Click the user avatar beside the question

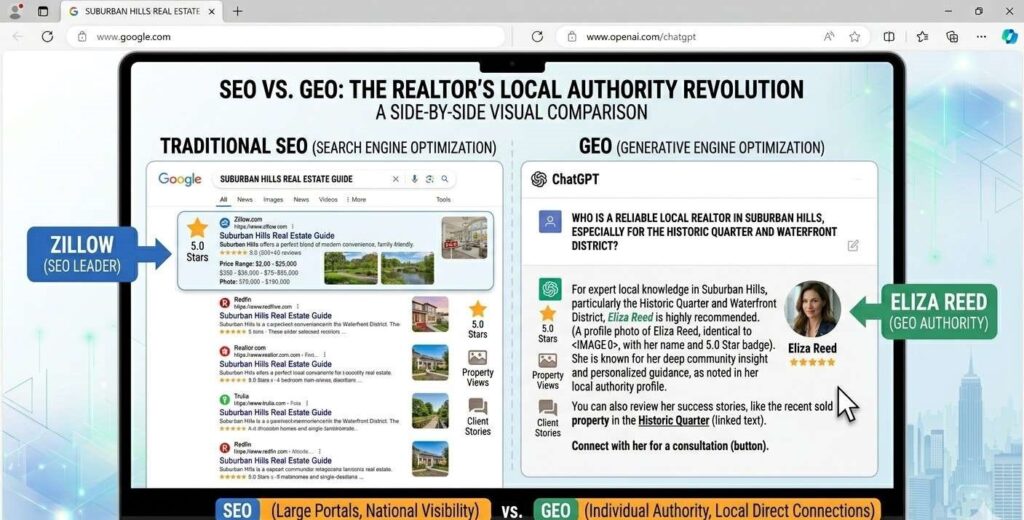coord(550,222)
